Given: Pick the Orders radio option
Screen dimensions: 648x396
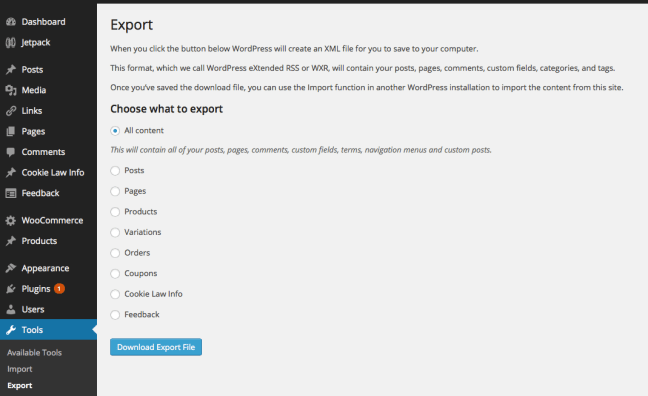Looking at the screenshot, I should tap(115, 253).
